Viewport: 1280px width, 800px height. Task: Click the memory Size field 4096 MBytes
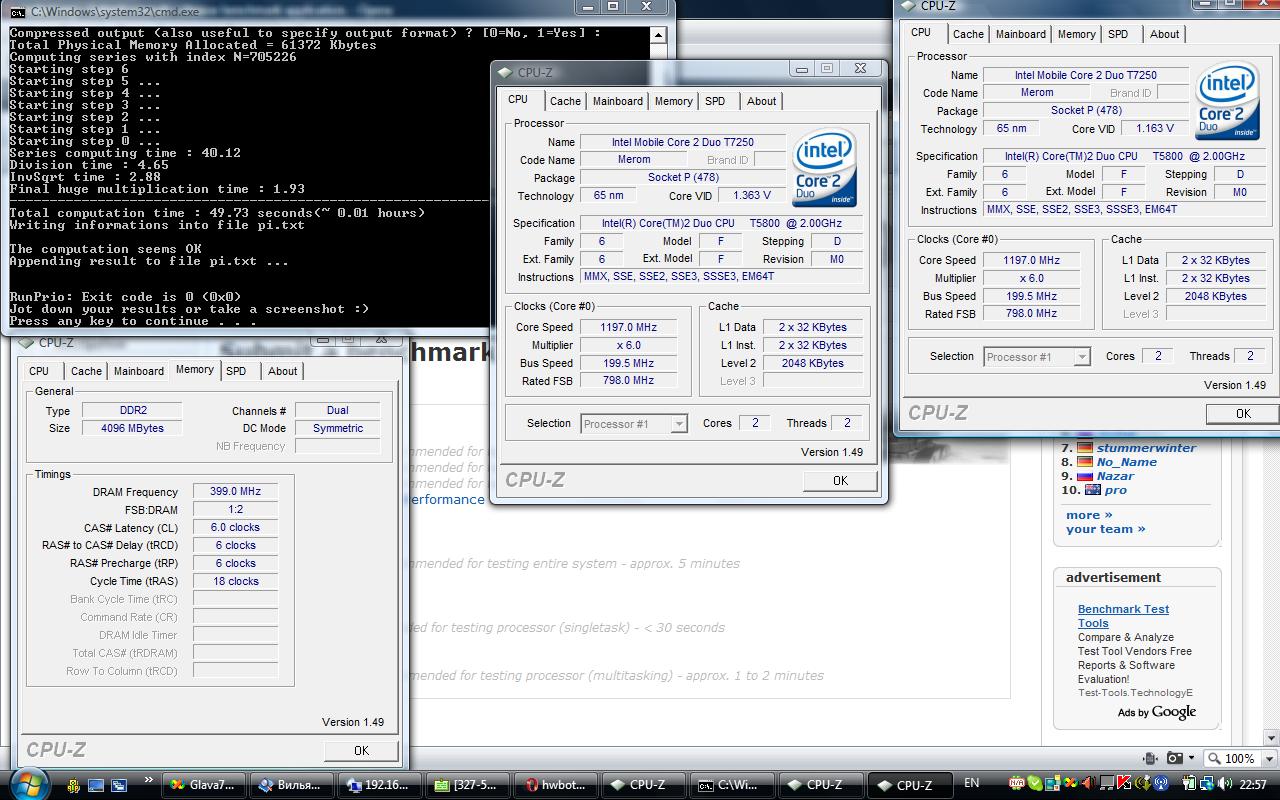click(x=132, y=428)
